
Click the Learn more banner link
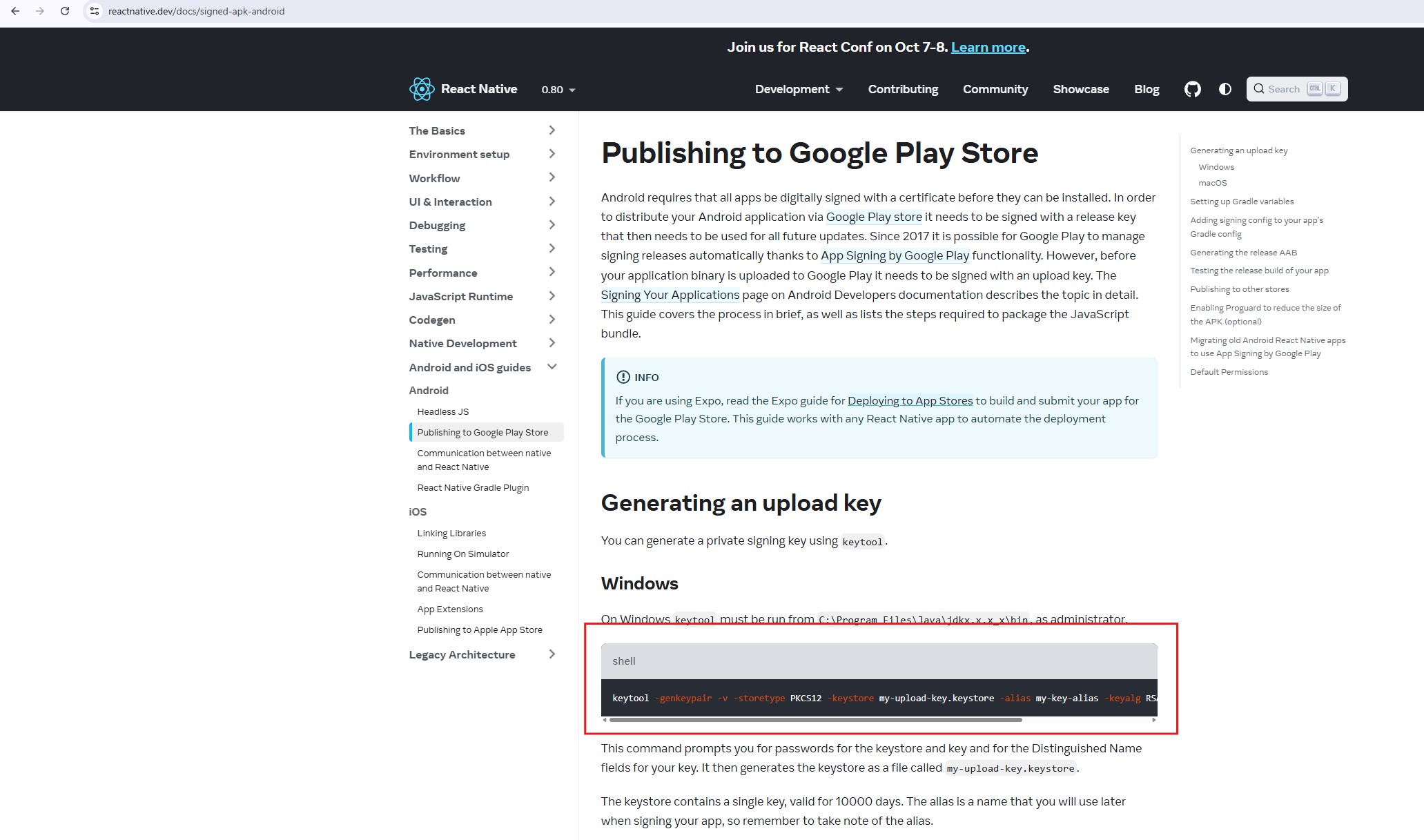(988, 47)
